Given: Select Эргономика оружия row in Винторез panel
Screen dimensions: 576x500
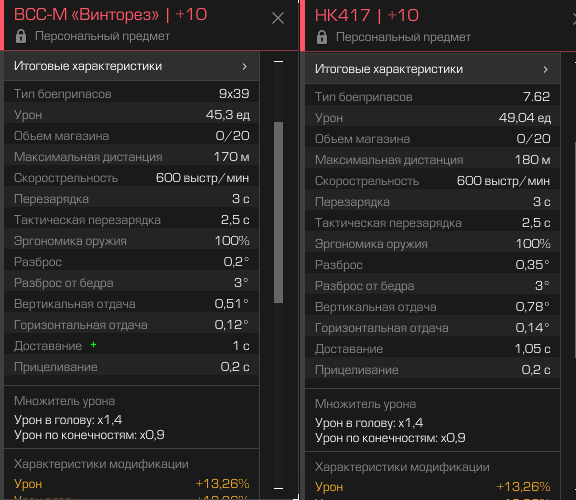Looking at the screenshot, I should coord(132,241).
